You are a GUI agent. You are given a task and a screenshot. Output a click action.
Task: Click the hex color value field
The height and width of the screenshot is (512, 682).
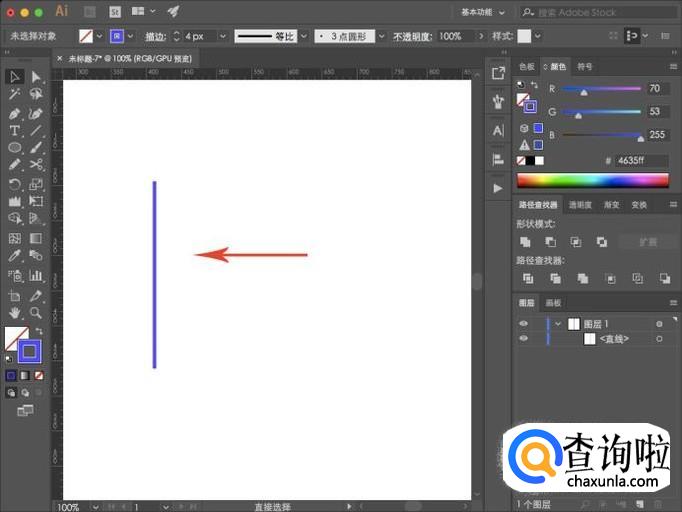[640, 160]
